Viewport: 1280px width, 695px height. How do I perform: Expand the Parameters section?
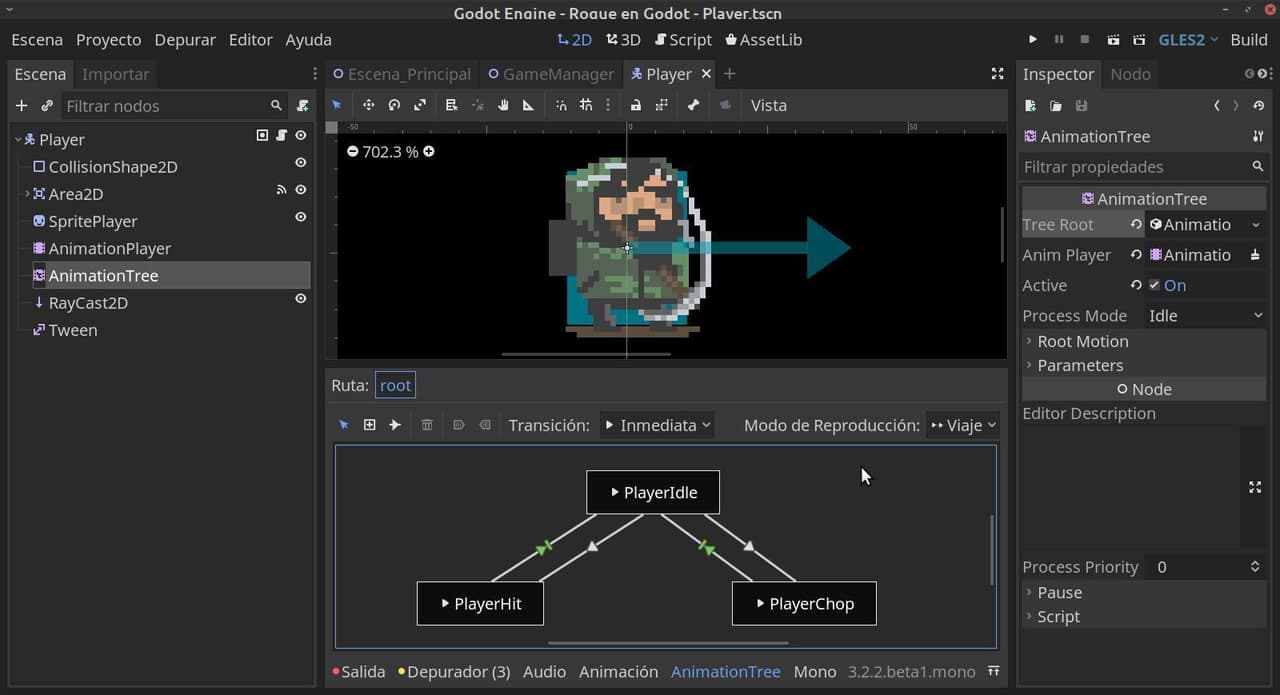1144,365
